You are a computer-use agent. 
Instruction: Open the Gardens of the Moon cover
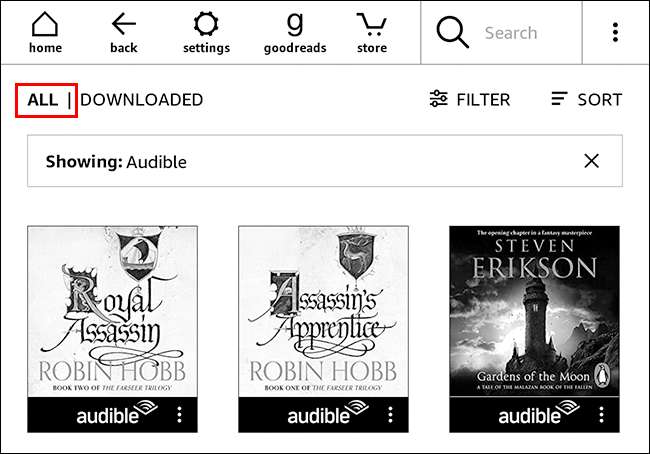tap(534, 311)
